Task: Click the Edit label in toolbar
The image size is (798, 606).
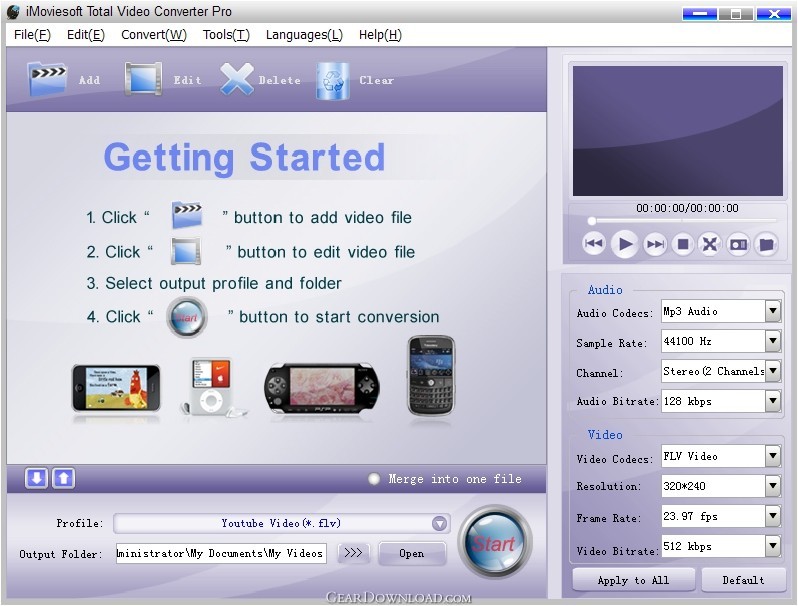Action: [x=187, y=80]
